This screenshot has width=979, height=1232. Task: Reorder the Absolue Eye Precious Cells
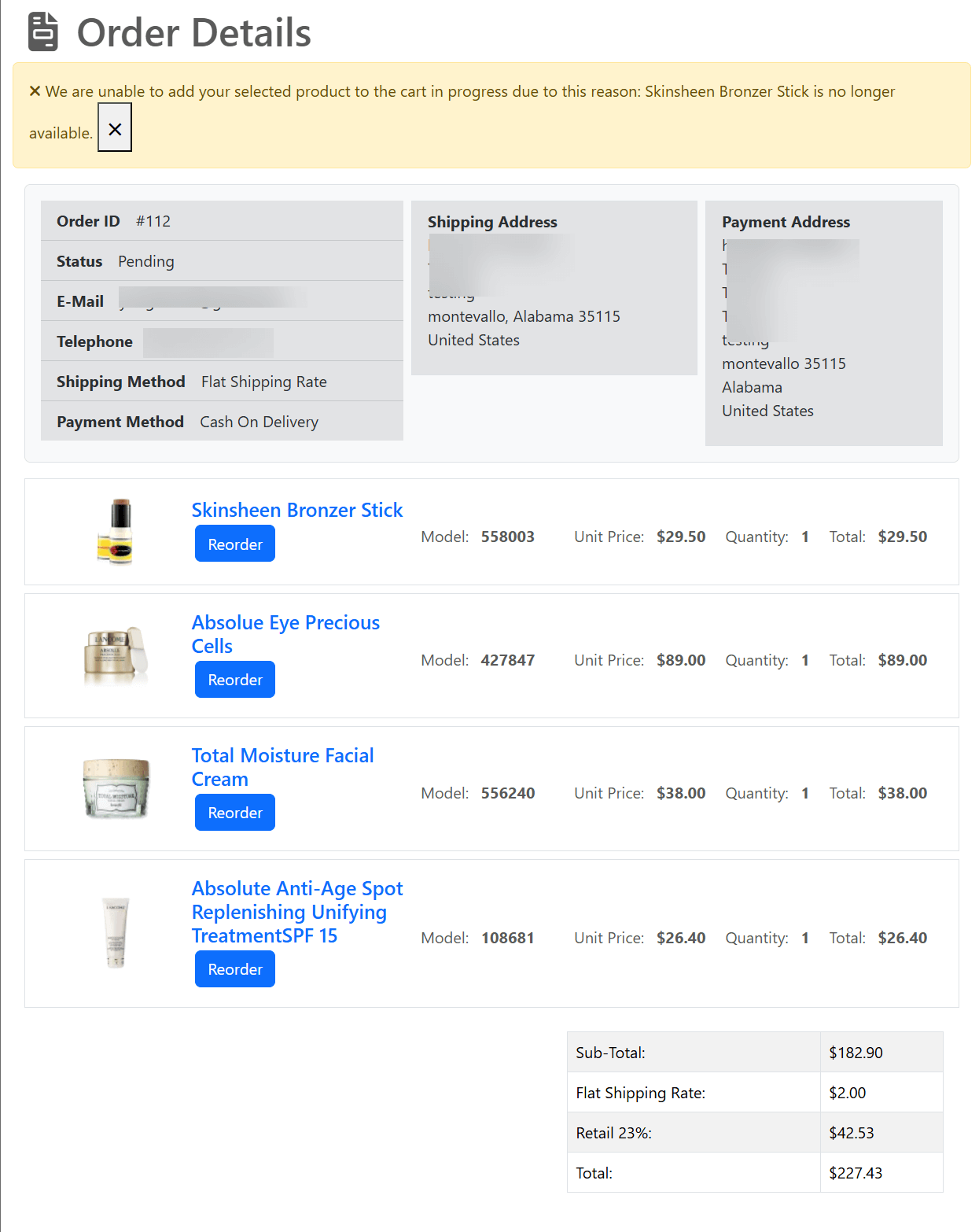point(235,680)
